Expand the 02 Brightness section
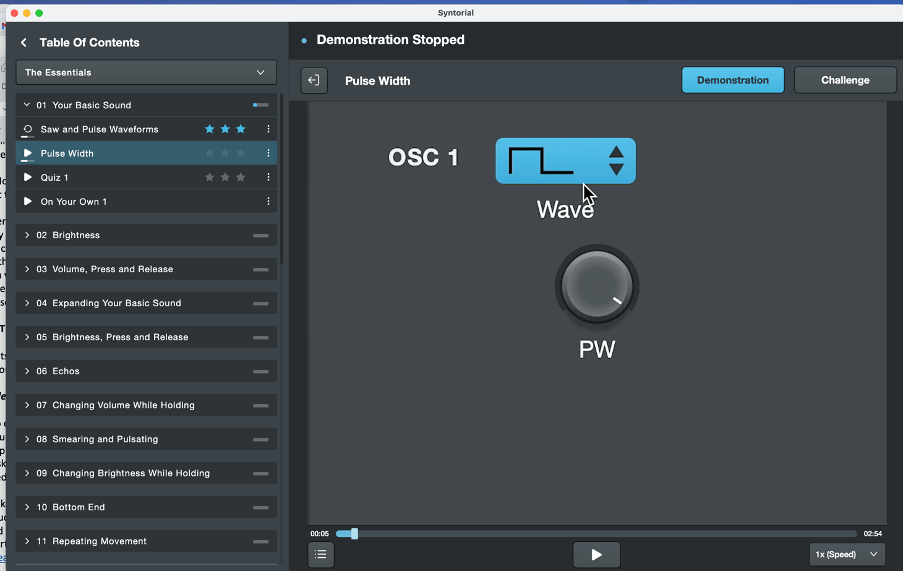The width and height of the screenshot is (904, 572). coord(27,235)
